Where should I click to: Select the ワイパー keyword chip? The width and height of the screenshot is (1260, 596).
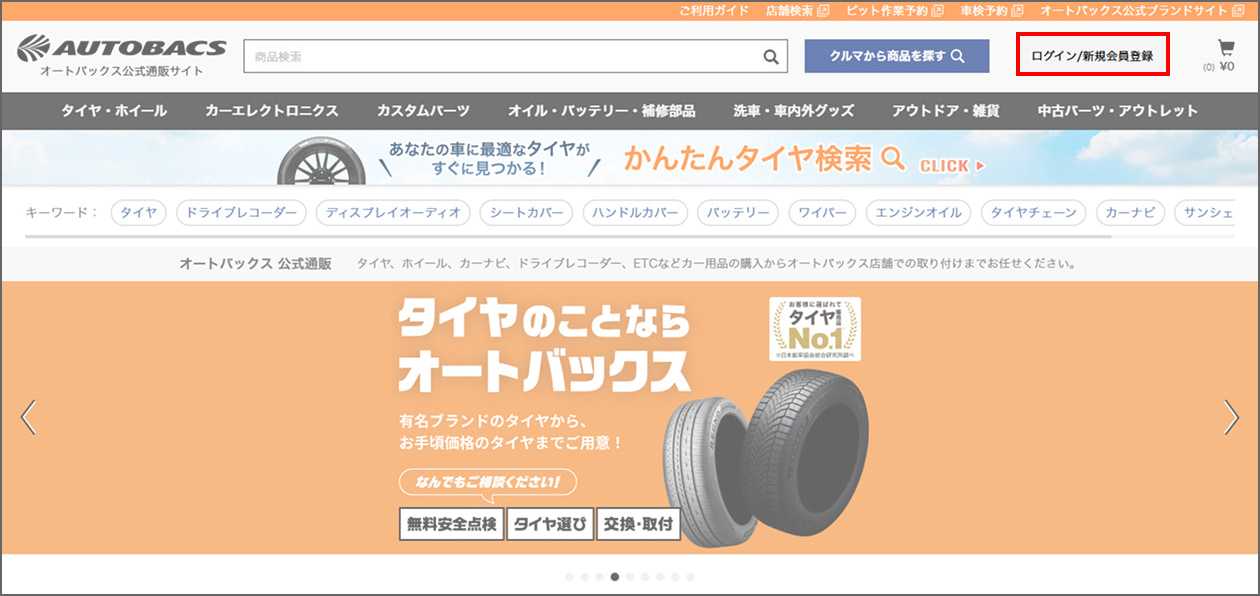point(822,213)
